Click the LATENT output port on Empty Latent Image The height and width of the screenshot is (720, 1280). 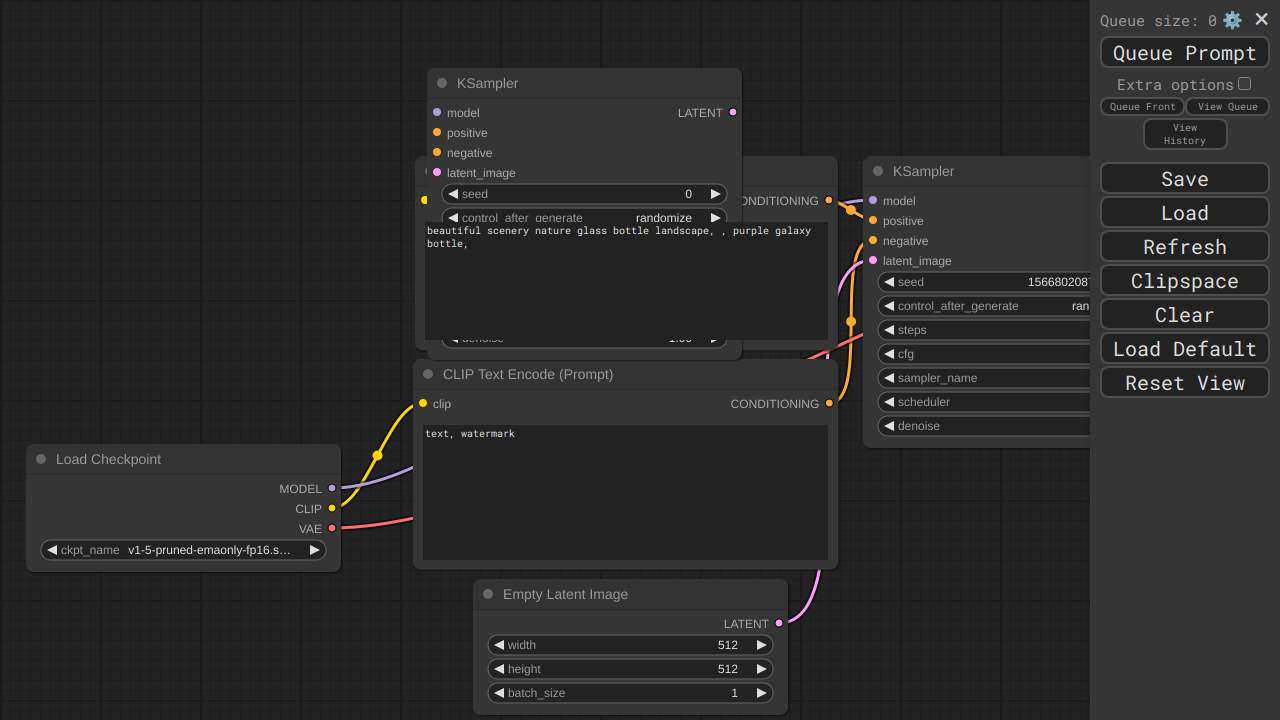(x=779, y=623)
